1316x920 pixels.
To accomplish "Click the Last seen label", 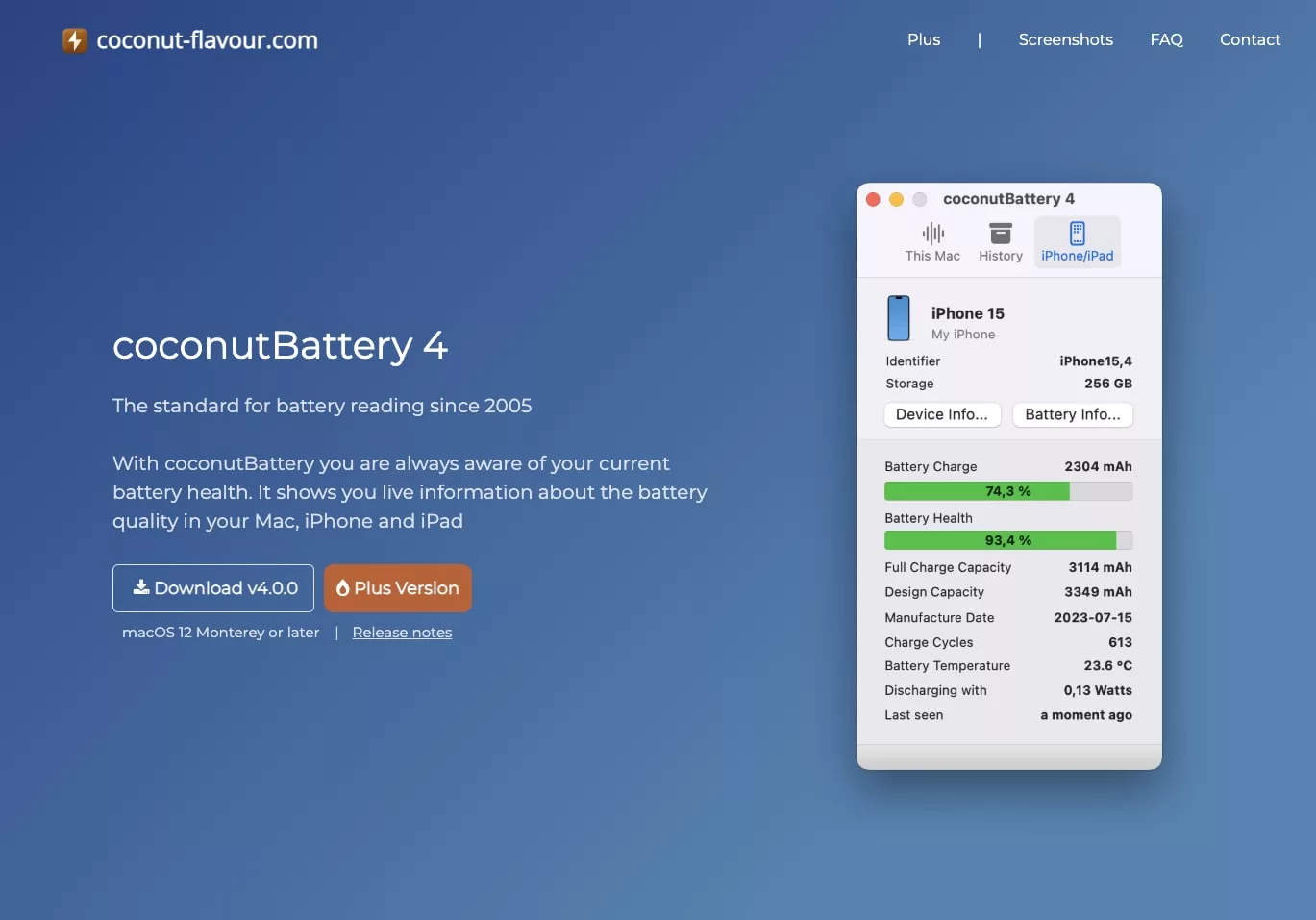I will coord(913,715).
